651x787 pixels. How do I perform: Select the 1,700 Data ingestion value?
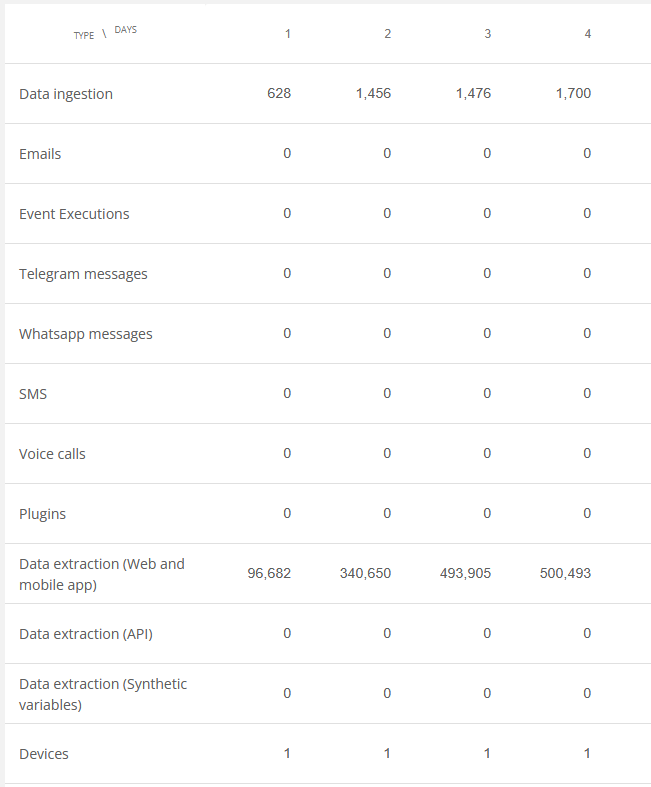pos(574,93)
